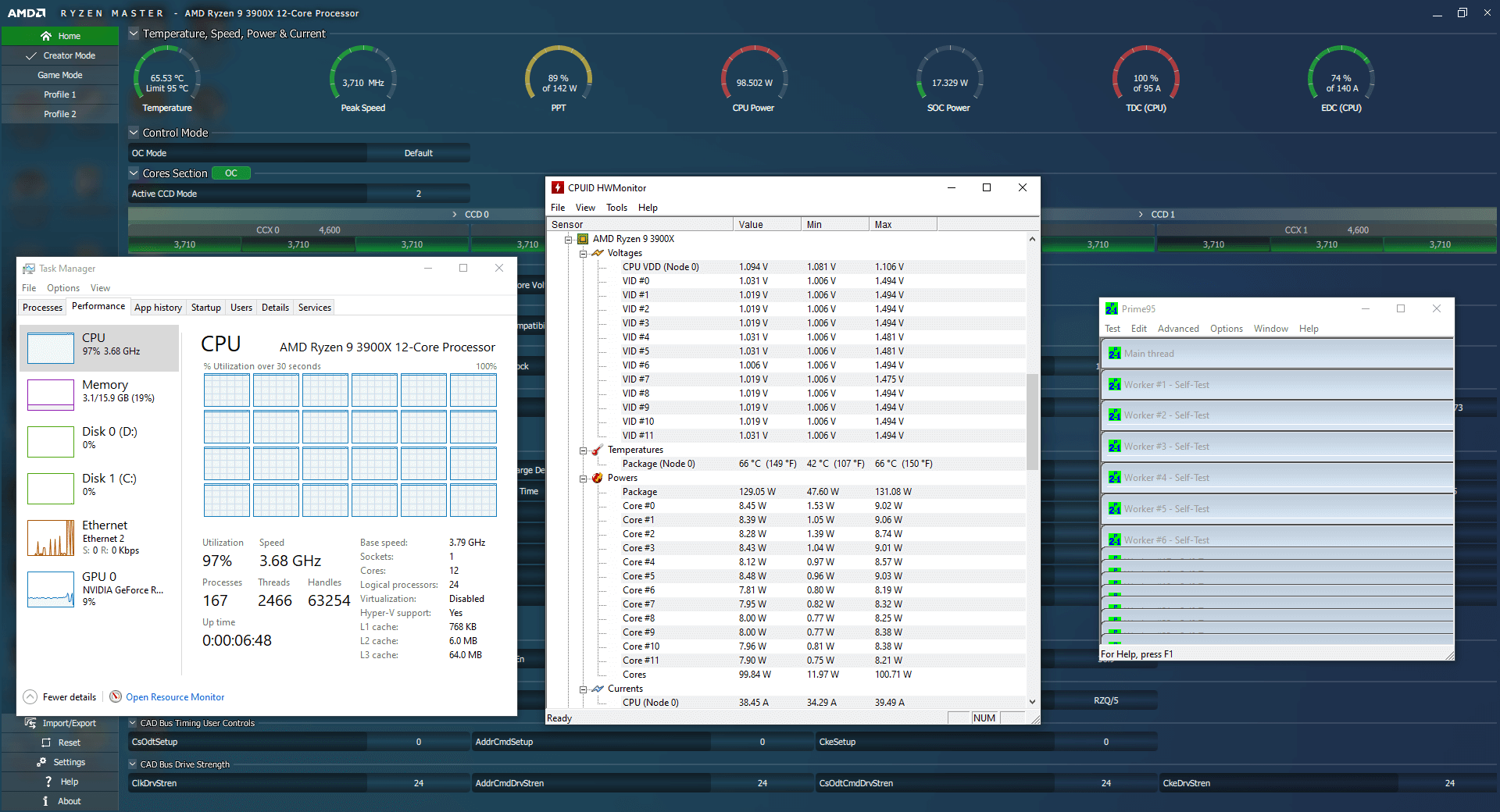Open the Tools menu in HWMonitor

tap(616, 208)
